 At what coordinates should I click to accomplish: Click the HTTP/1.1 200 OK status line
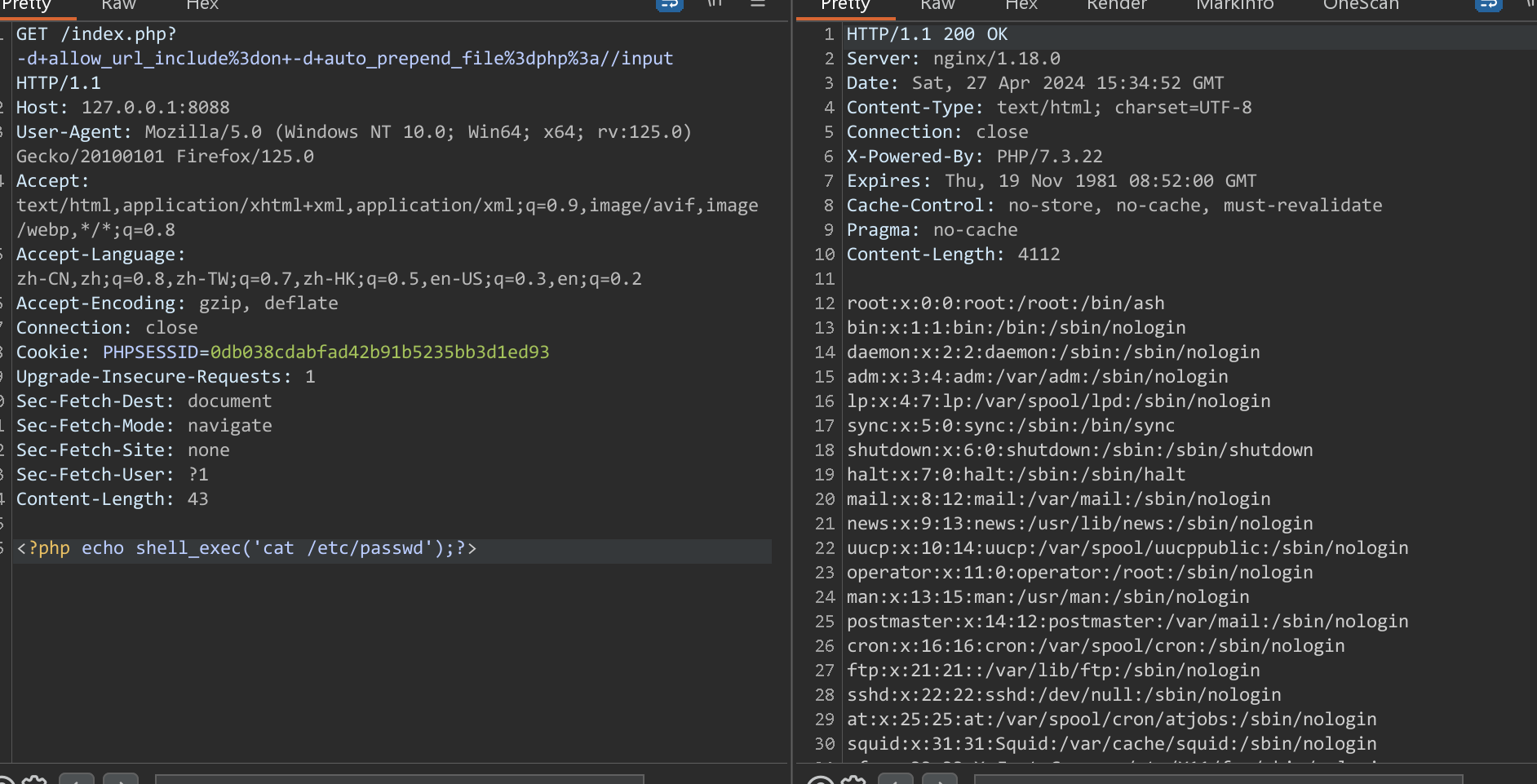coord(927,34)
